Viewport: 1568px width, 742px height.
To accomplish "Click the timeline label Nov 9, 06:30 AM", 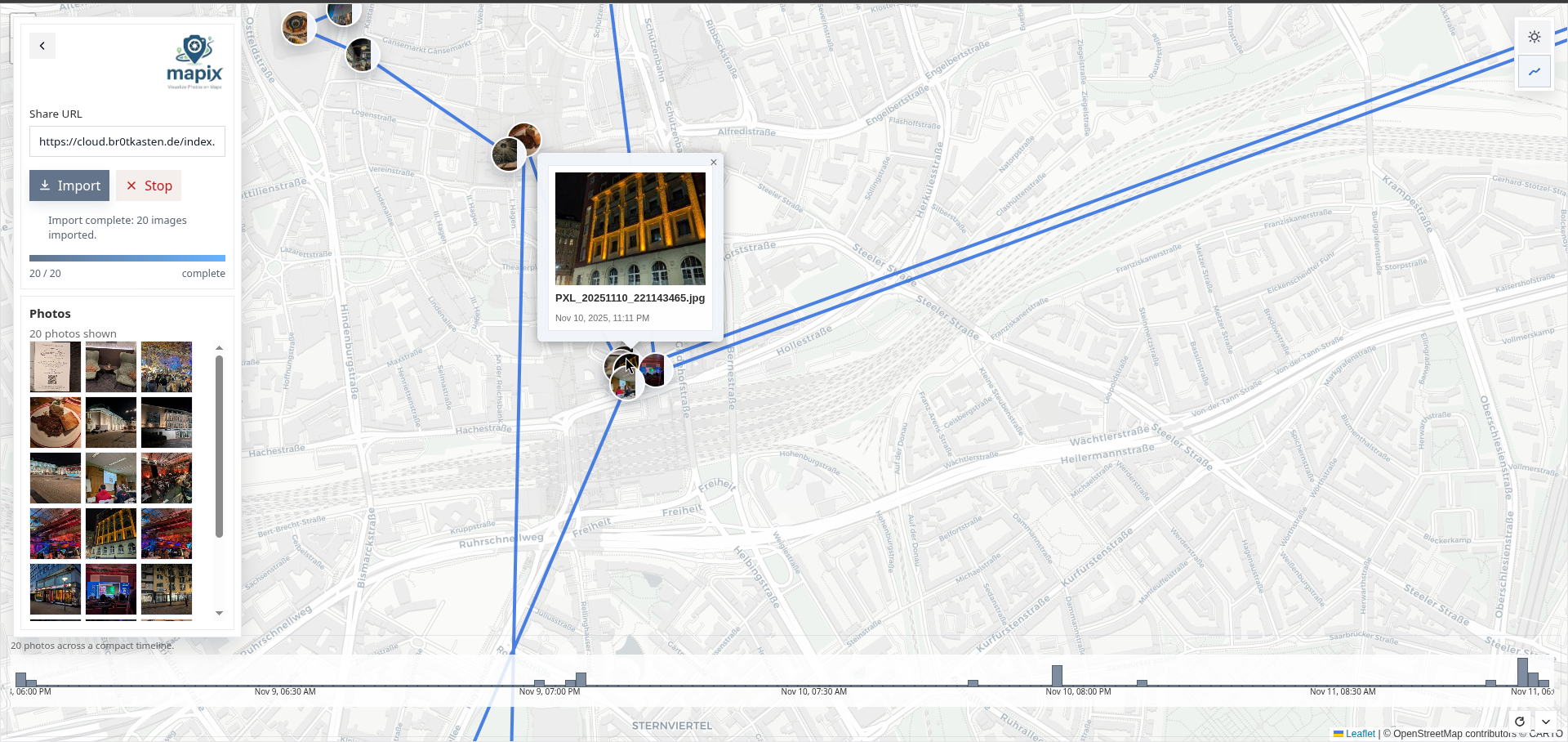I will point(285,691).
